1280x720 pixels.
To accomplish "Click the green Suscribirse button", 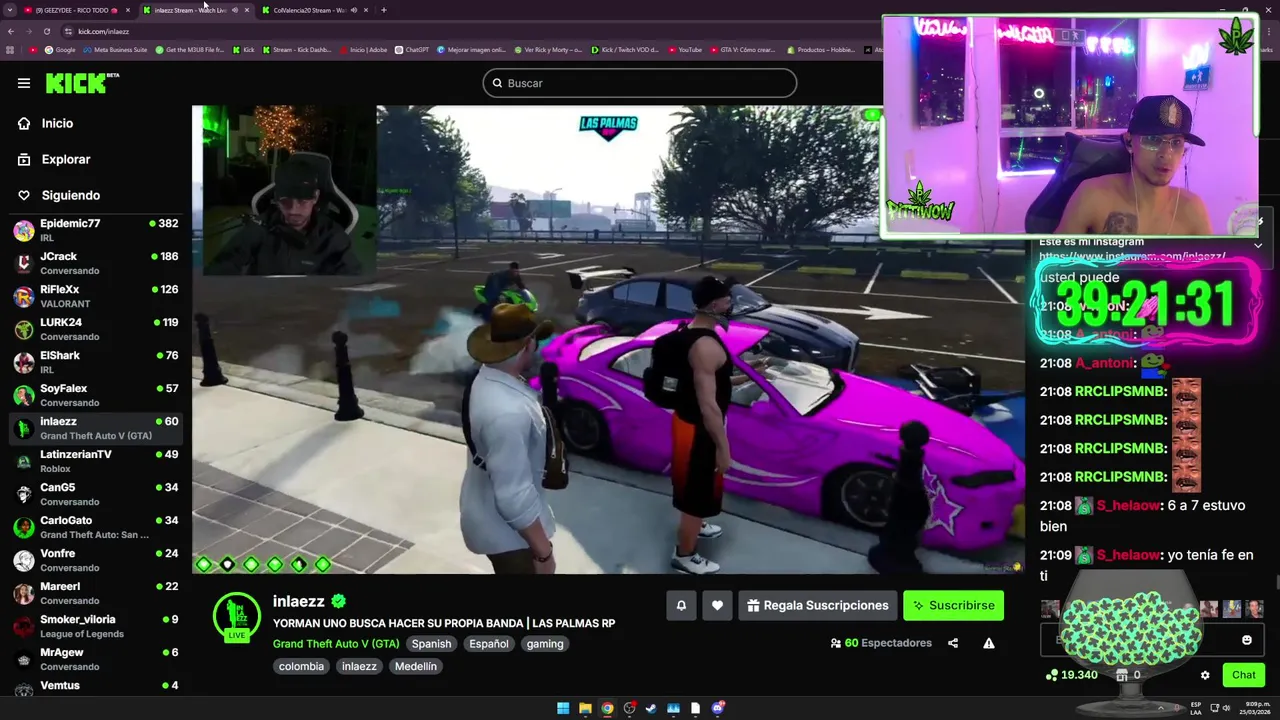I will pos(953,605).
